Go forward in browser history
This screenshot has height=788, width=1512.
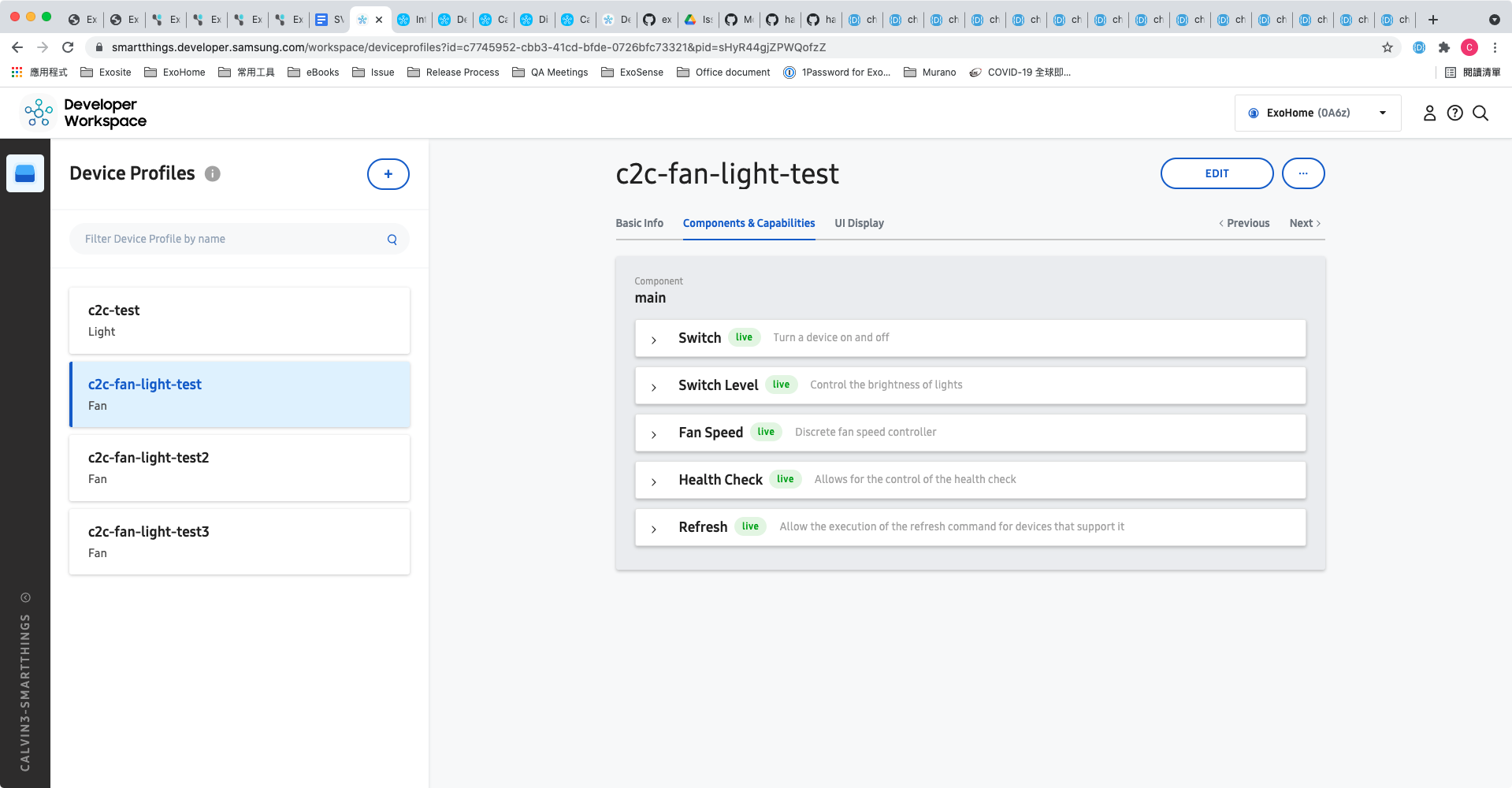43,47
